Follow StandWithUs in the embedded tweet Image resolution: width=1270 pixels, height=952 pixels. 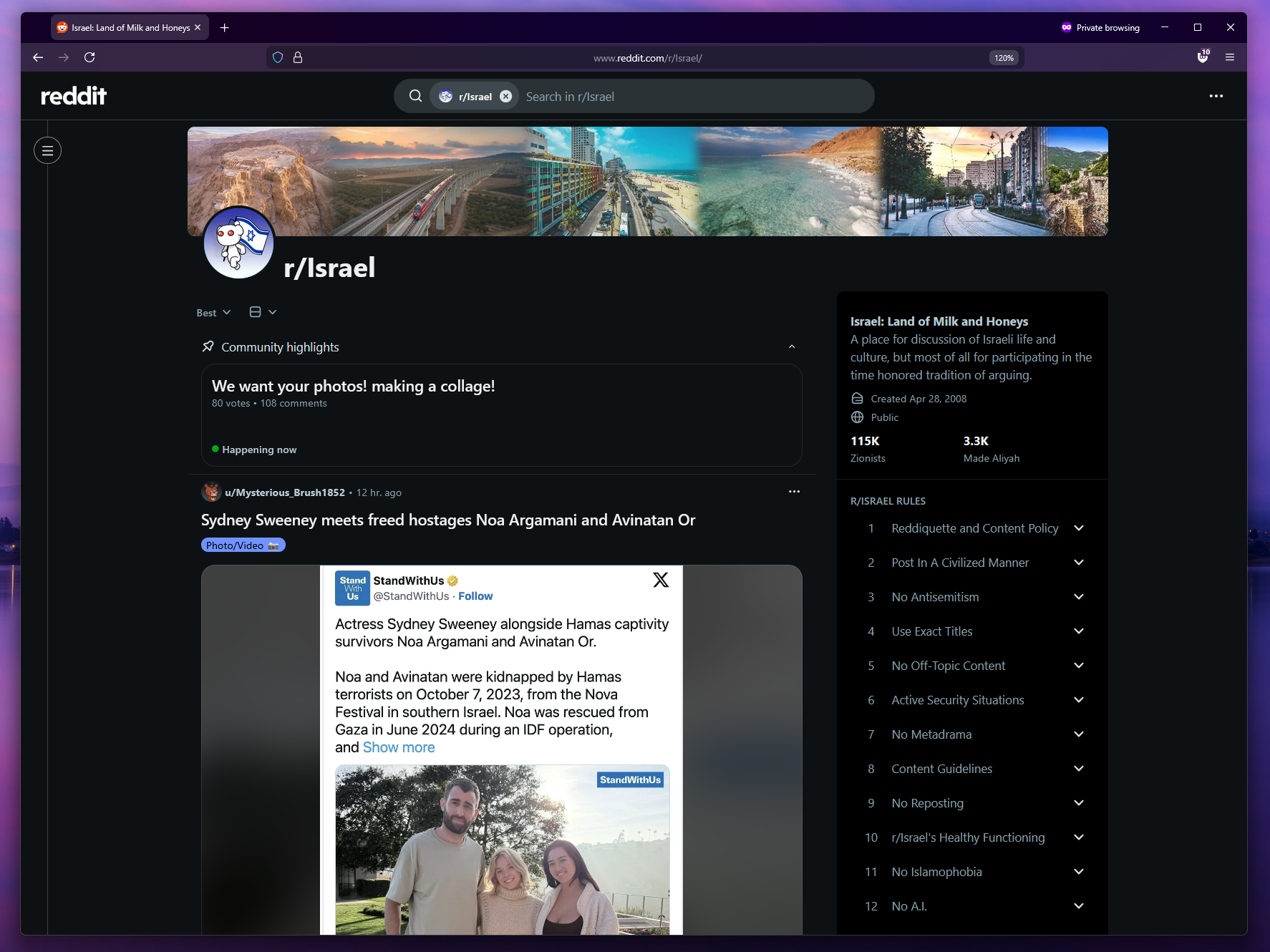click(475, 596)
